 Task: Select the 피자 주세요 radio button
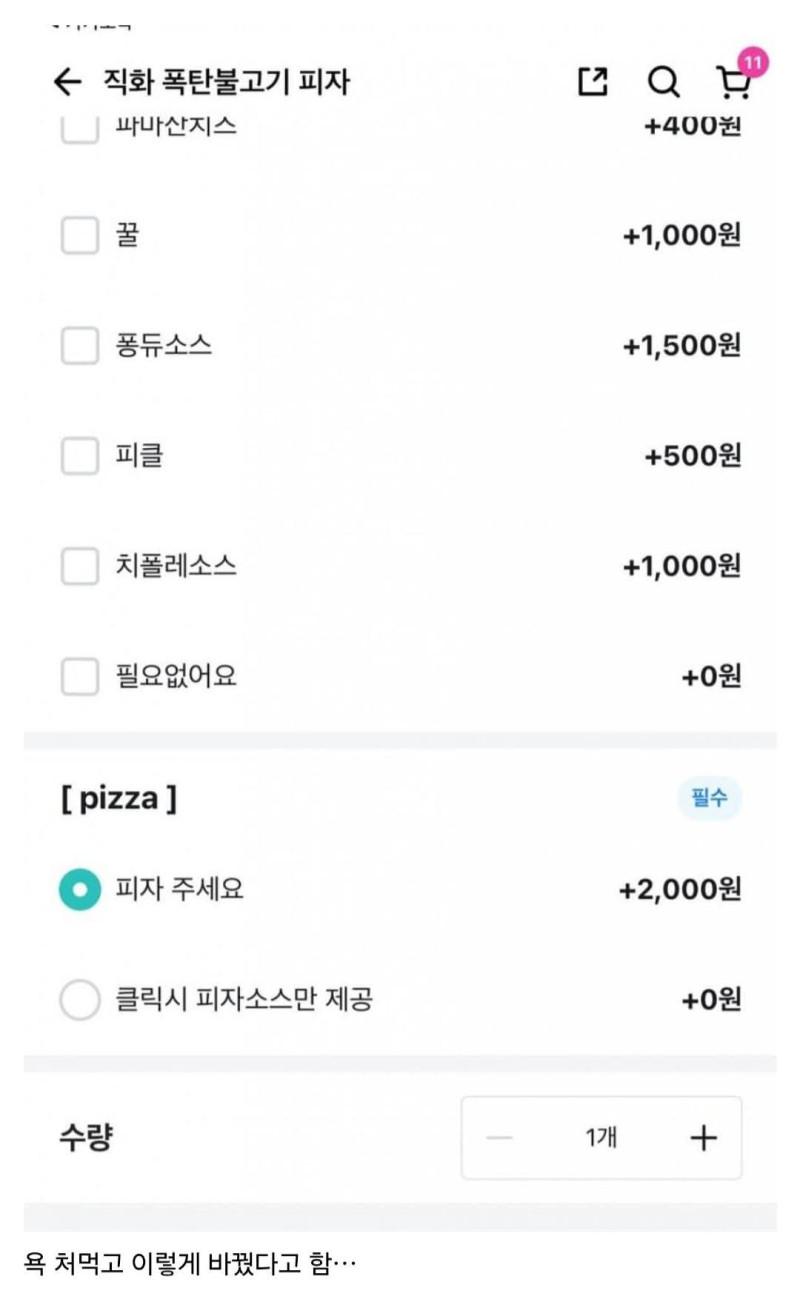click(80, 889)
